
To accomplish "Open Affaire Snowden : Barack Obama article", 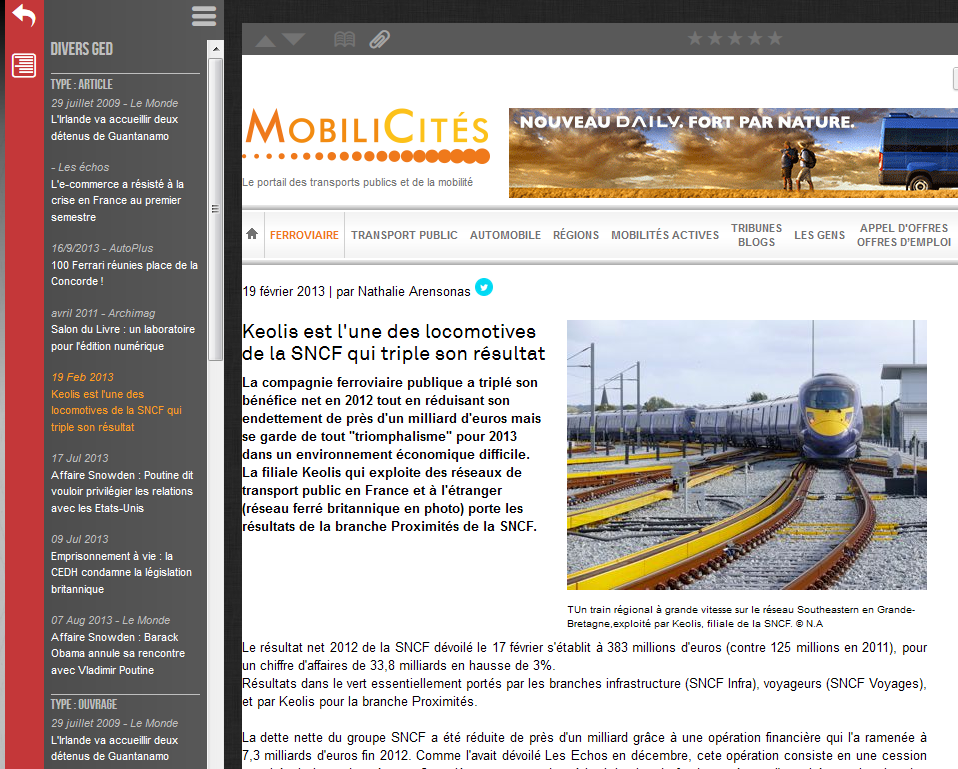I will pyautogui.click(x=117, y=654).
